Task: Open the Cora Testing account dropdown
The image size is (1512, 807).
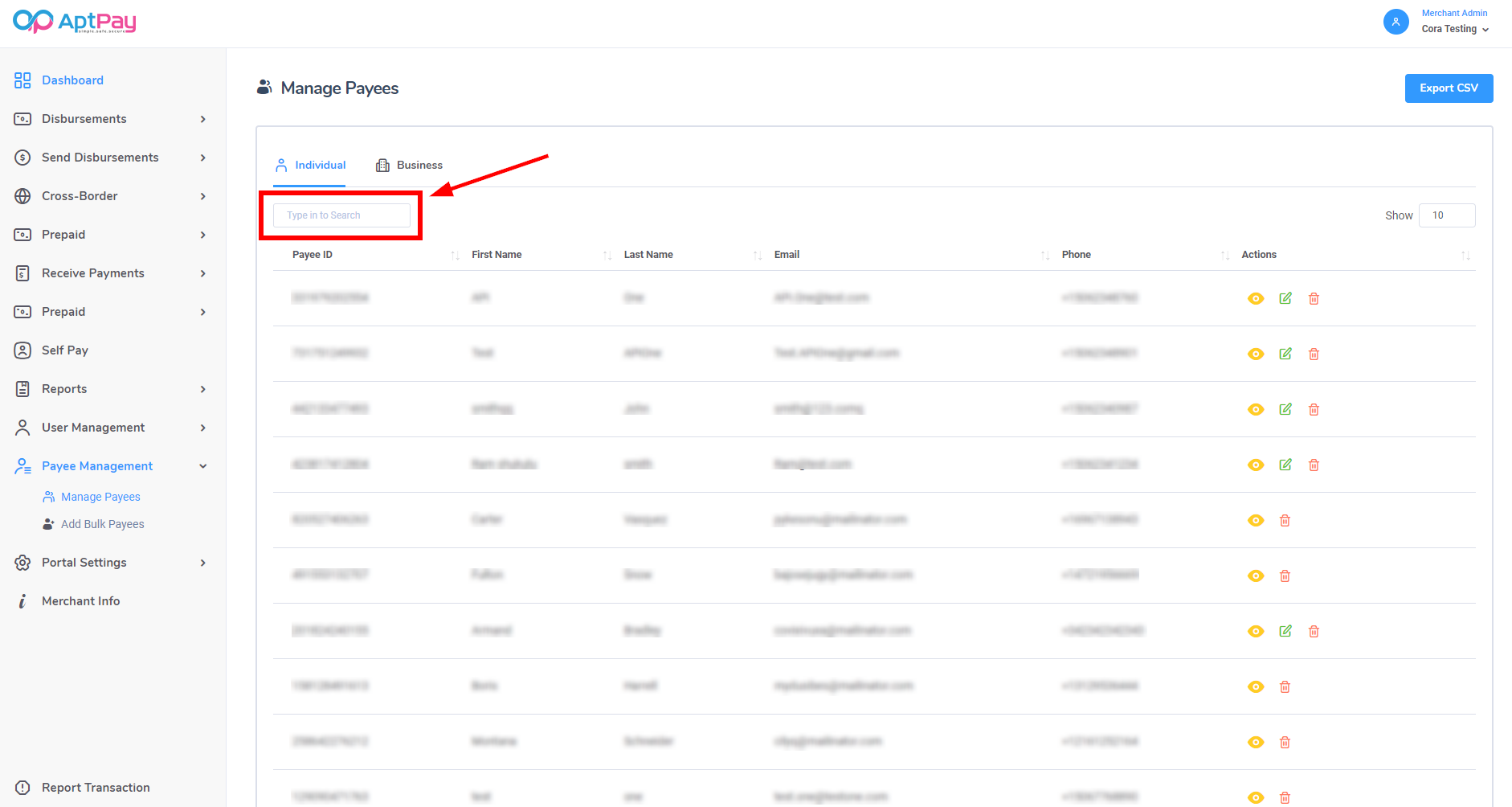Action: [x=1455, y=29]
